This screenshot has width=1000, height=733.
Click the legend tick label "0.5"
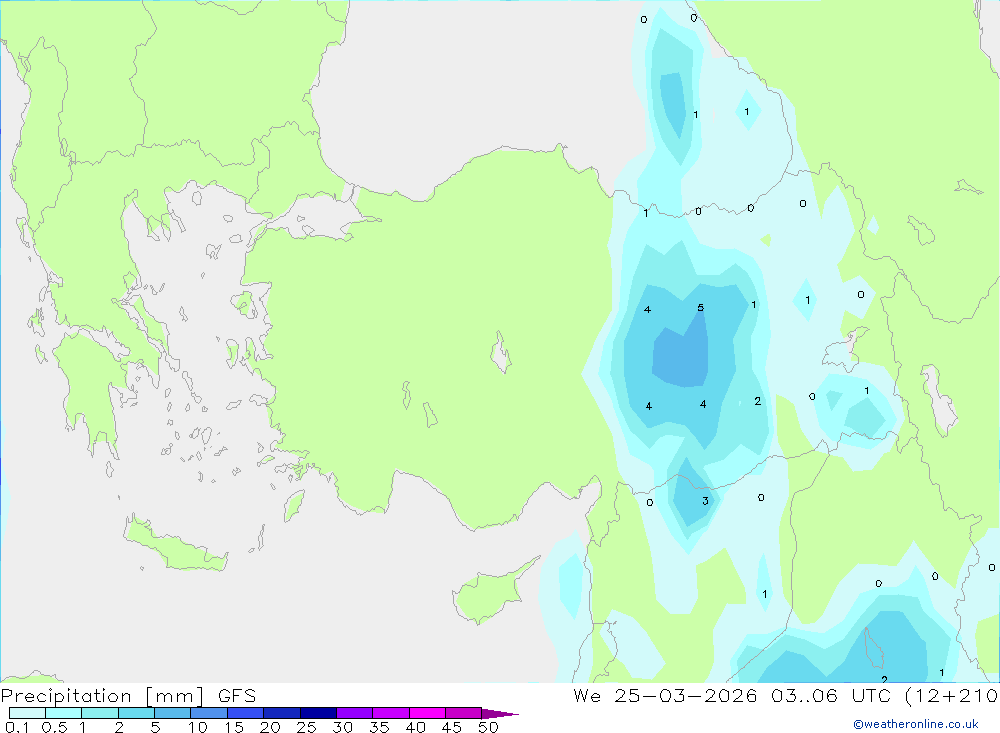coord(54,727)
